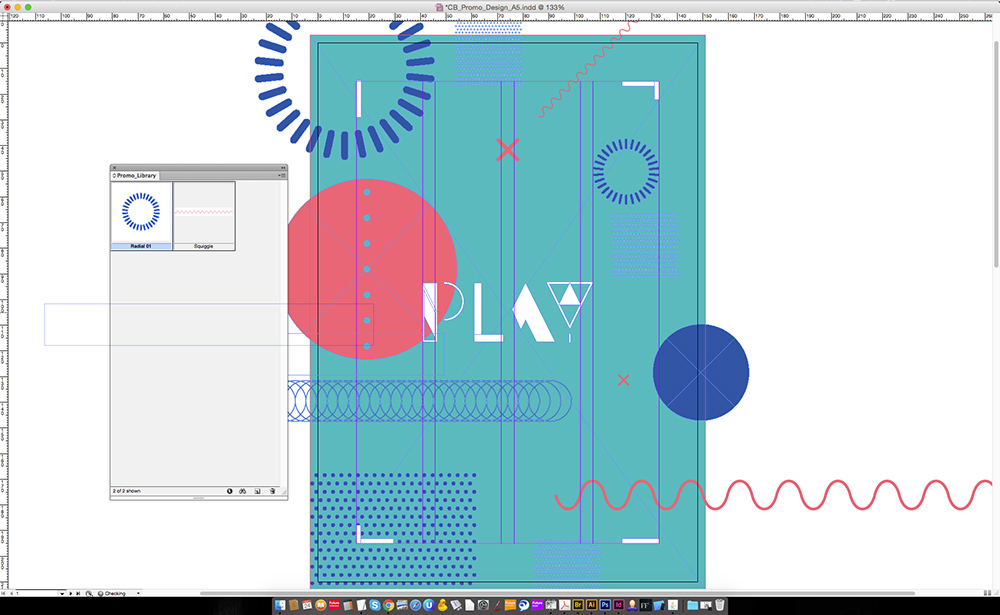Go to next page using status bar arrow
This screenshot has width=1000, height=615.
71,593
